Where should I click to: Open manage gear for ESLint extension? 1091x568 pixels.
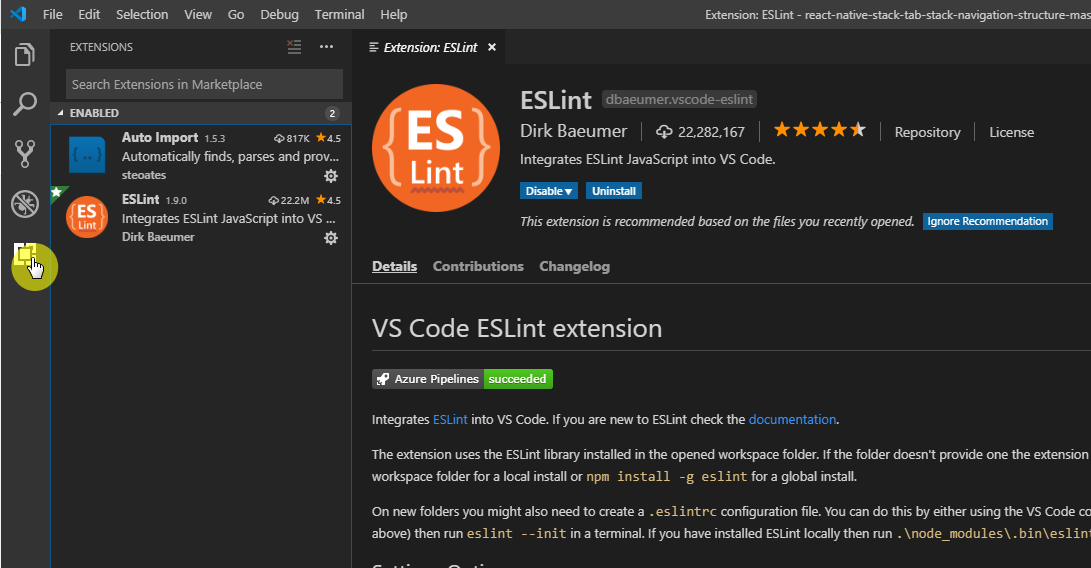click(x=331, y=237)
